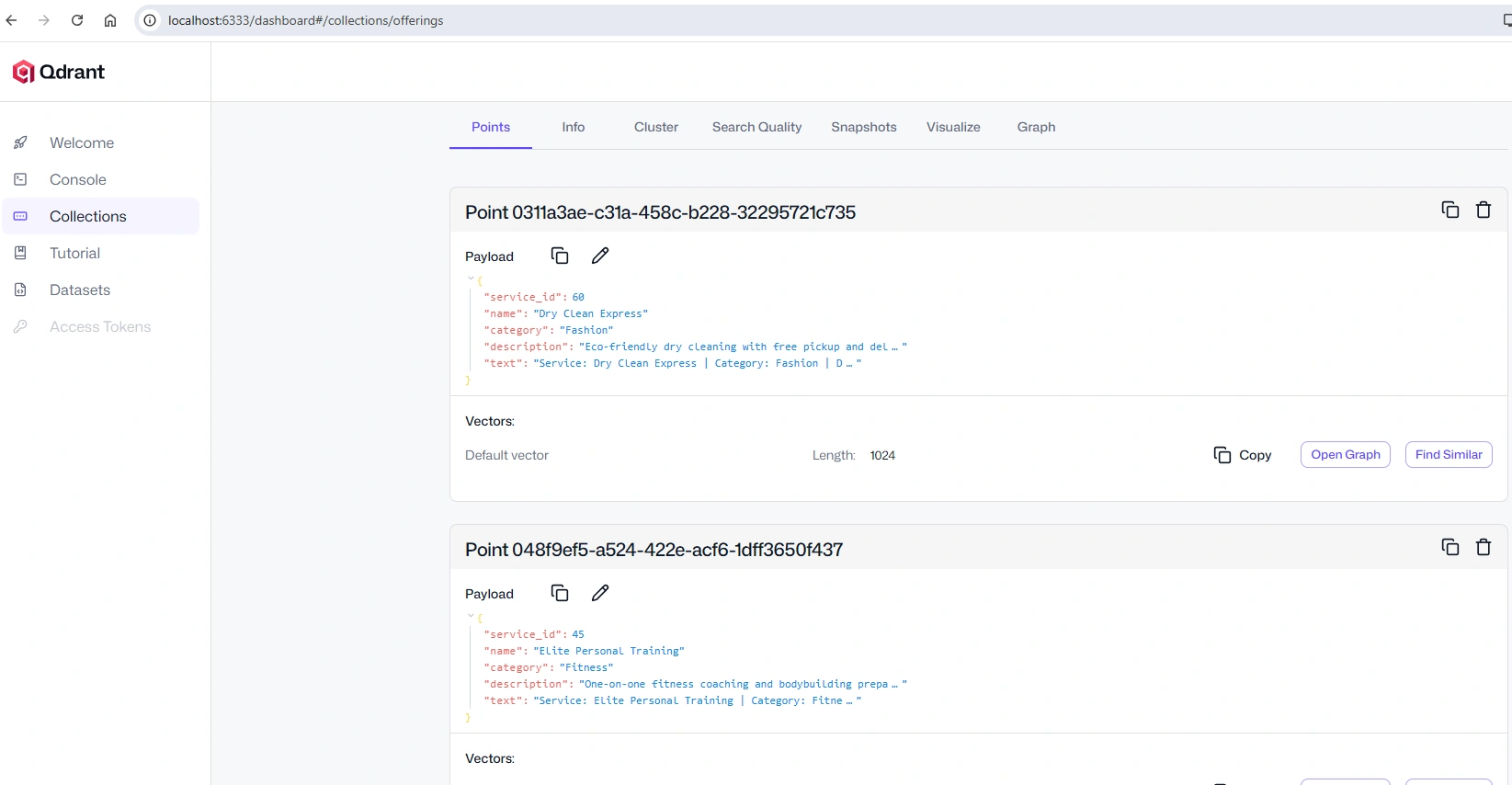Click the "Elite Personal Training" name value
Image resolution: width=1512 pixels, height=785 pixels.
tap(609, 651)
